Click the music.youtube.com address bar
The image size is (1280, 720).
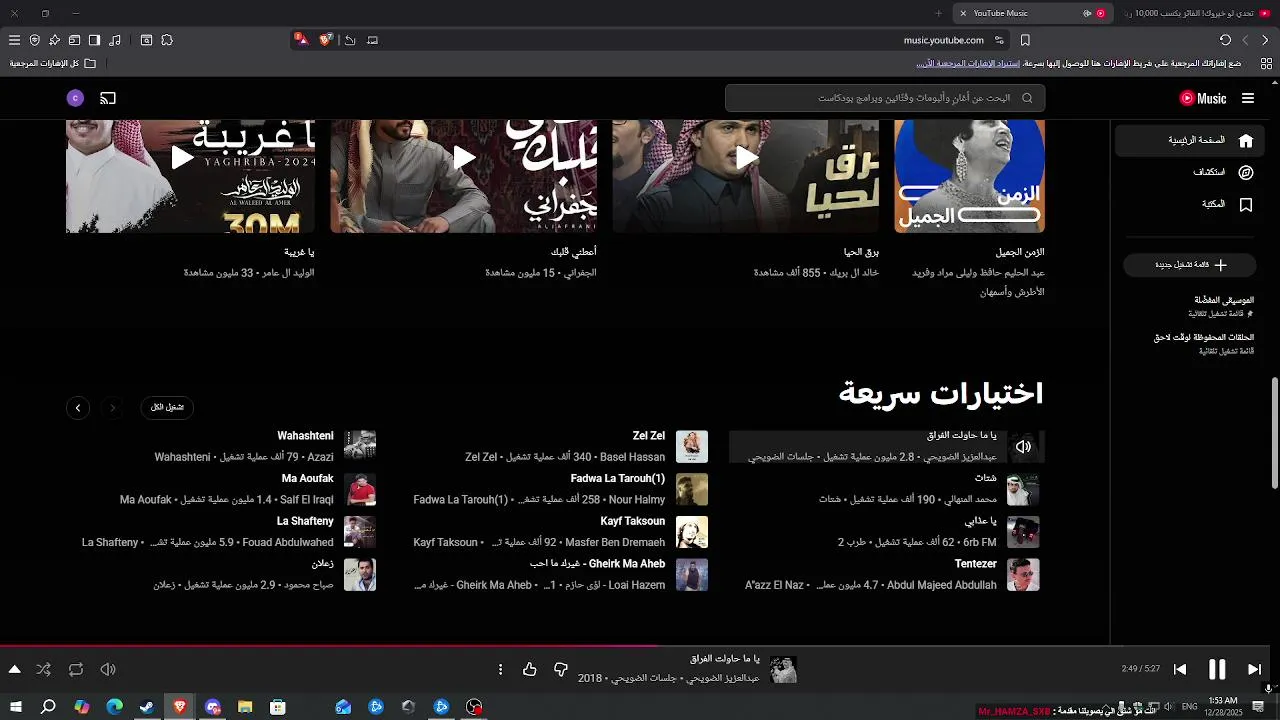[943, 40]
